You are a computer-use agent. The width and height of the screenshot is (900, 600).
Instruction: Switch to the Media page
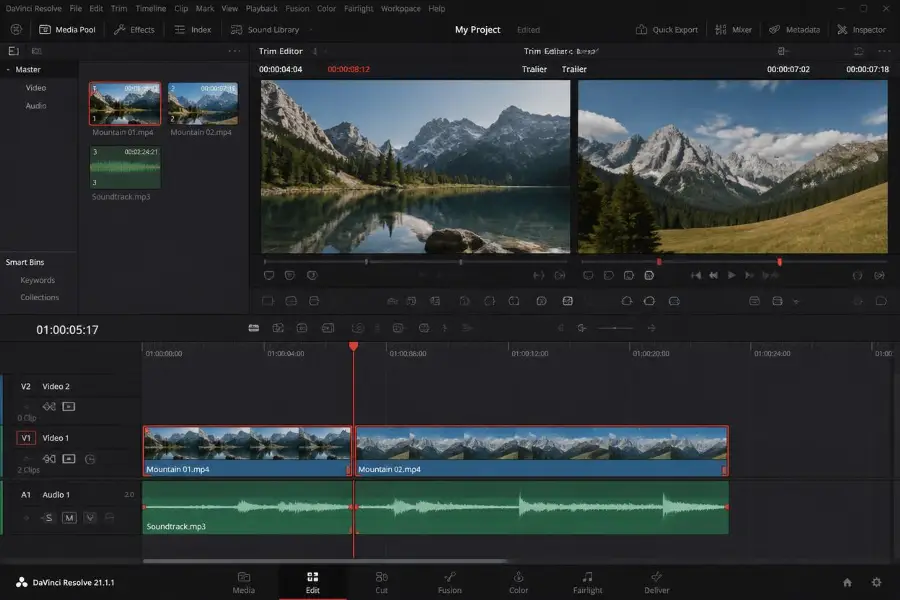pos(243,583)
